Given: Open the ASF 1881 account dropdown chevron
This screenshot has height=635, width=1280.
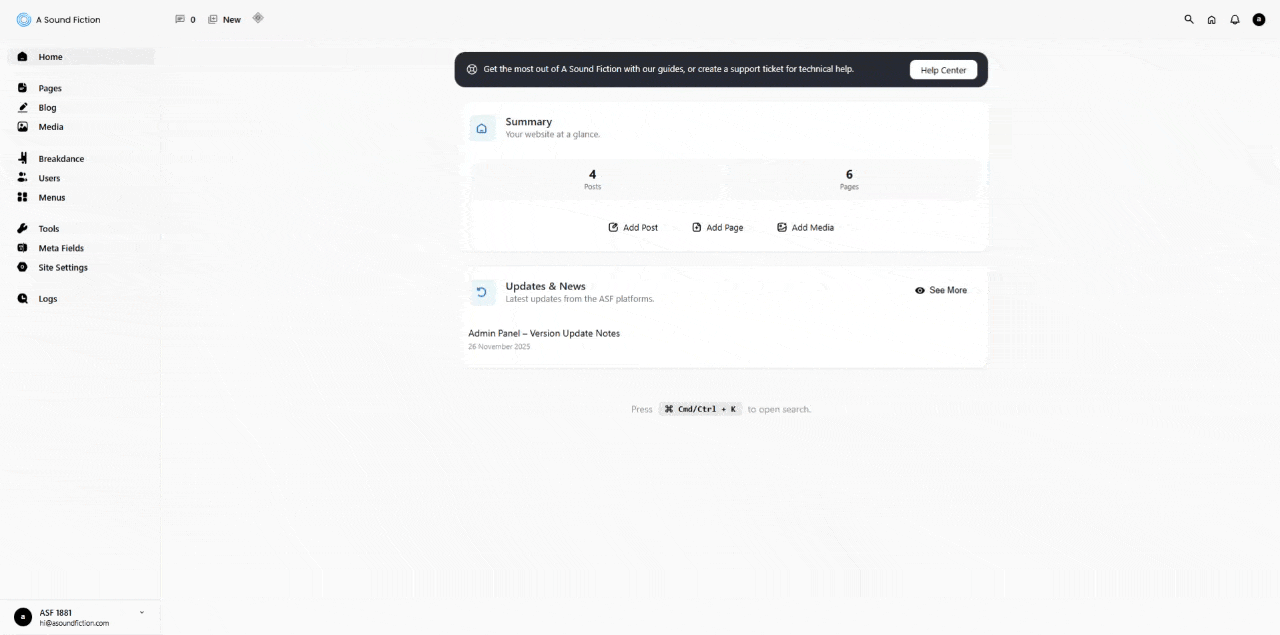Looking at the screenshot, I should pos(141,612).
